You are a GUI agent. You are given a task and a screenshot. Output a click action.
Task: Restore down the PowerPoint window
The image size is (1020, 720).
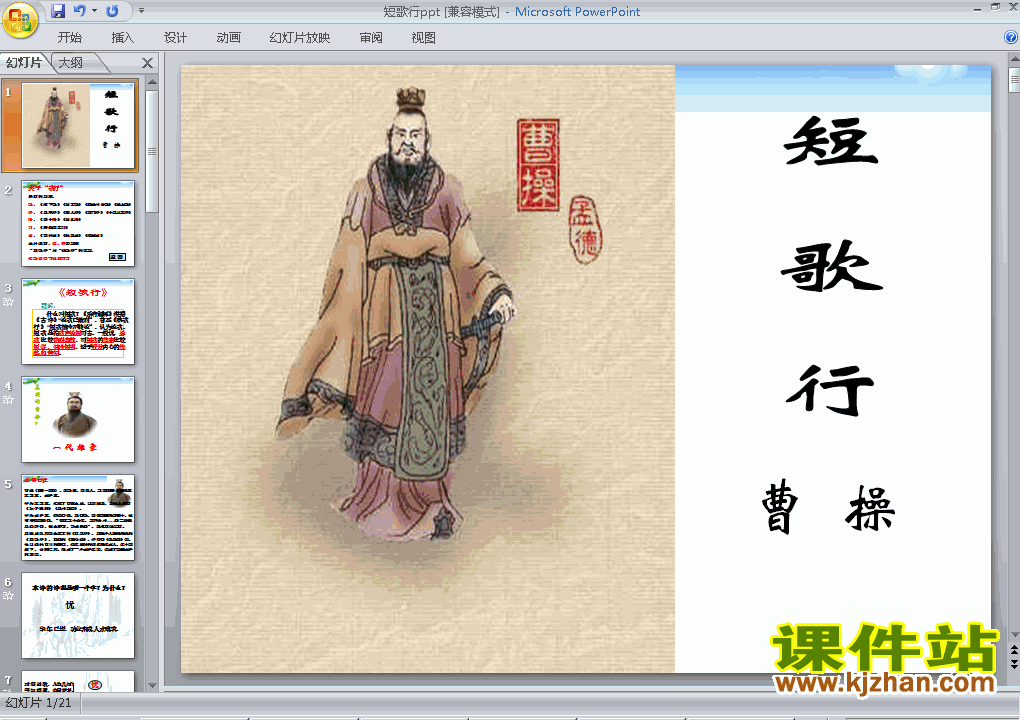coord(995,7)
